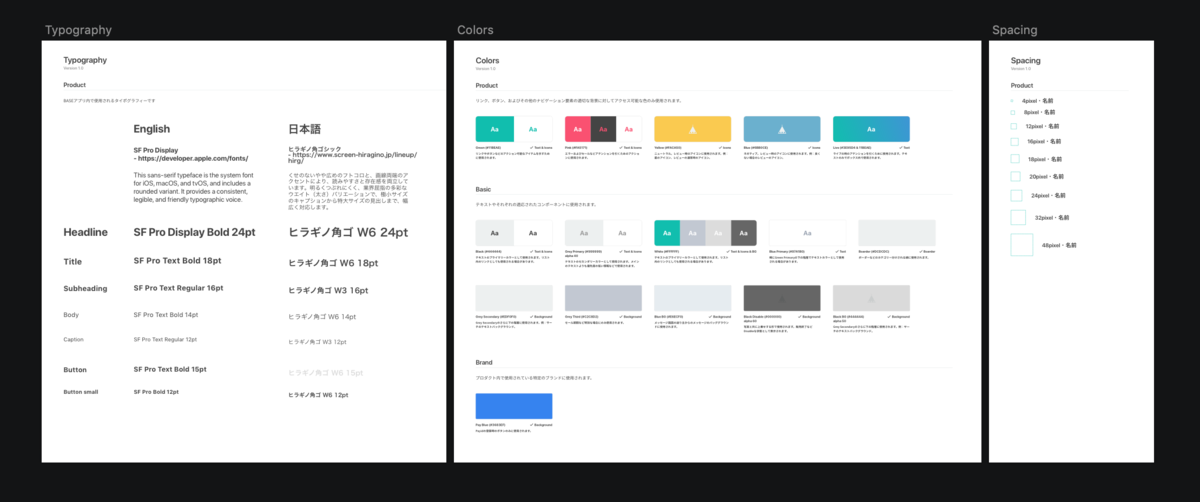Select 'SF Pro Text Bold 15pt' button sample
This screenshot has width=1200, height=502.
170,369
